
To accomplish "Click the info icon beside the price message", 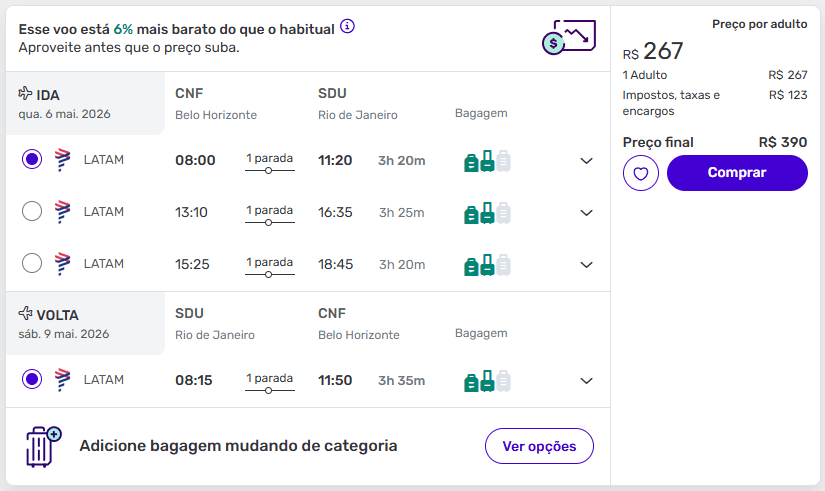I will click(347, 26).
